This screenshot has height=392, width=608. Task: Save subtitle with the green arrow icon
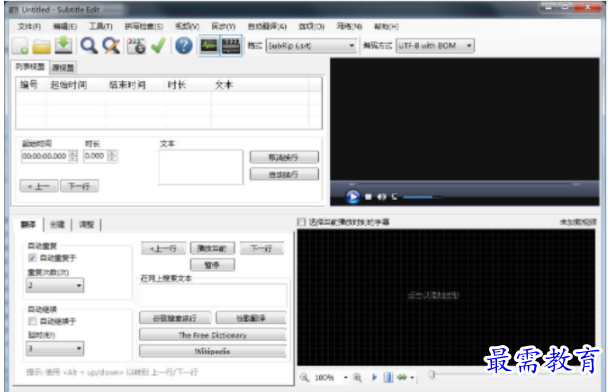64,45
